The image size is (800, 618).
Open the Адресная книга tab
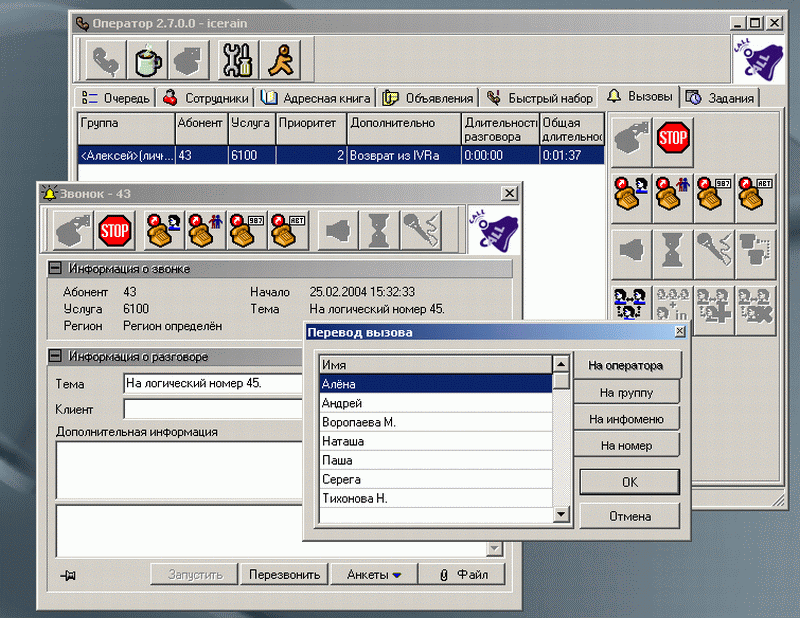pos(316,98)
